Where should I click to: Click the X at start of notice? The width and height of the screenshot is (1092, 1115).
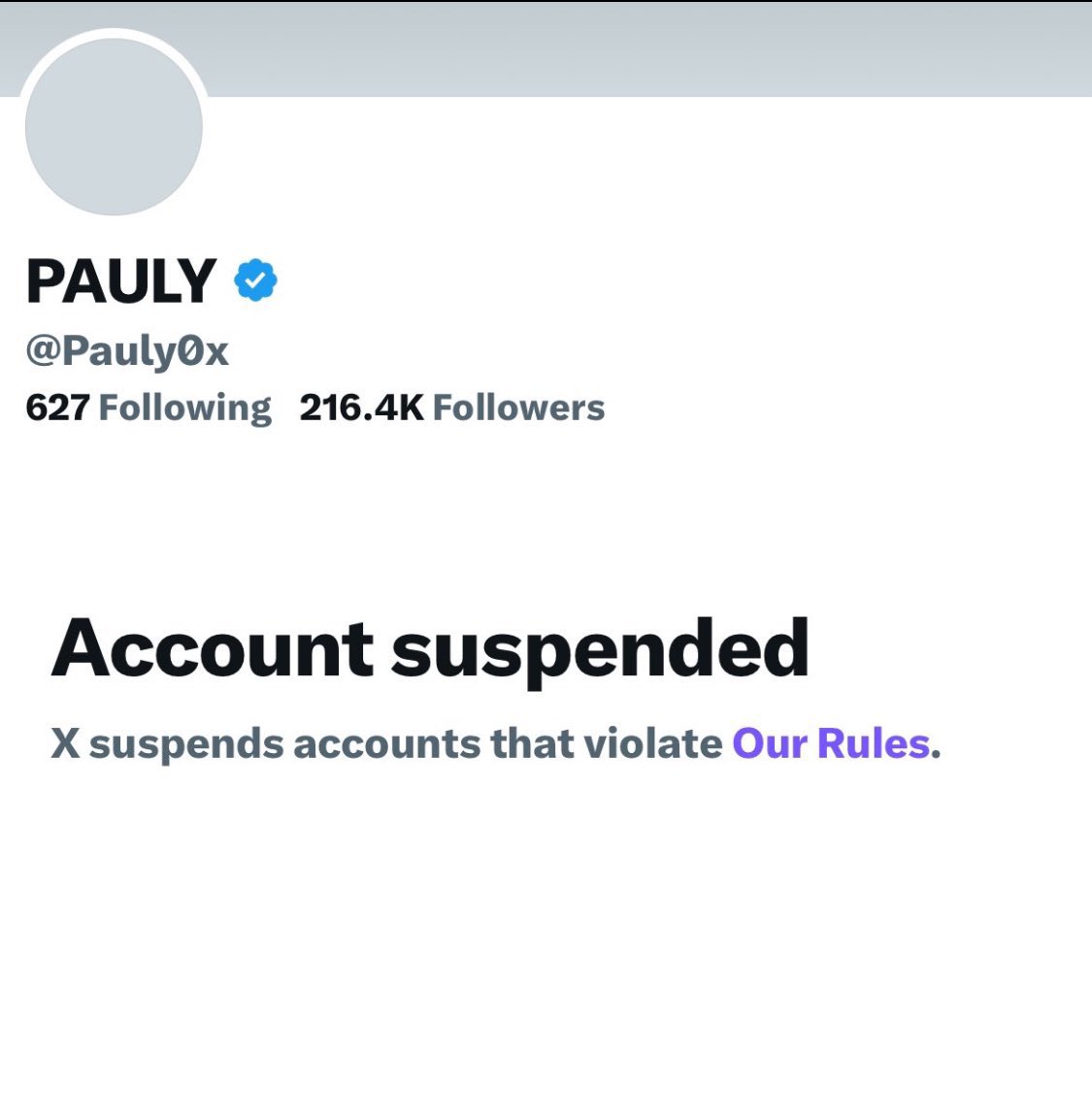tap(65, 744)
